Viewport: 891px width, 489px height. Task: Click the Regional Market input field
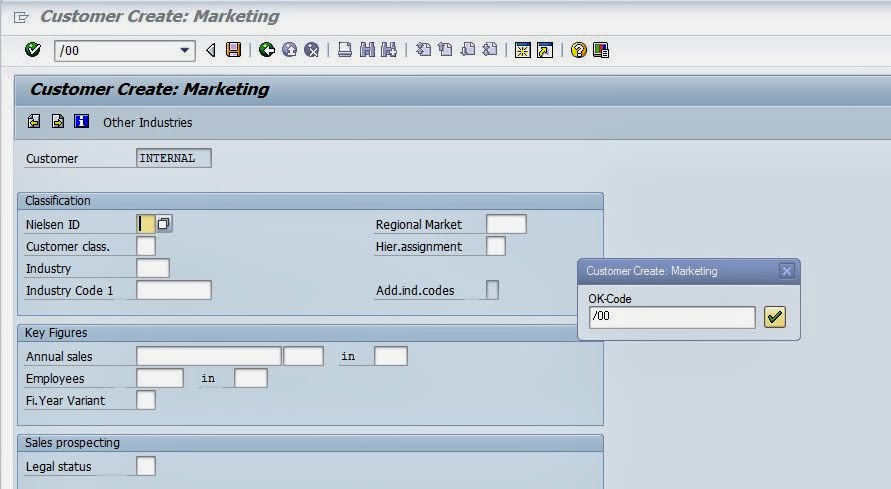coord(506,224)
